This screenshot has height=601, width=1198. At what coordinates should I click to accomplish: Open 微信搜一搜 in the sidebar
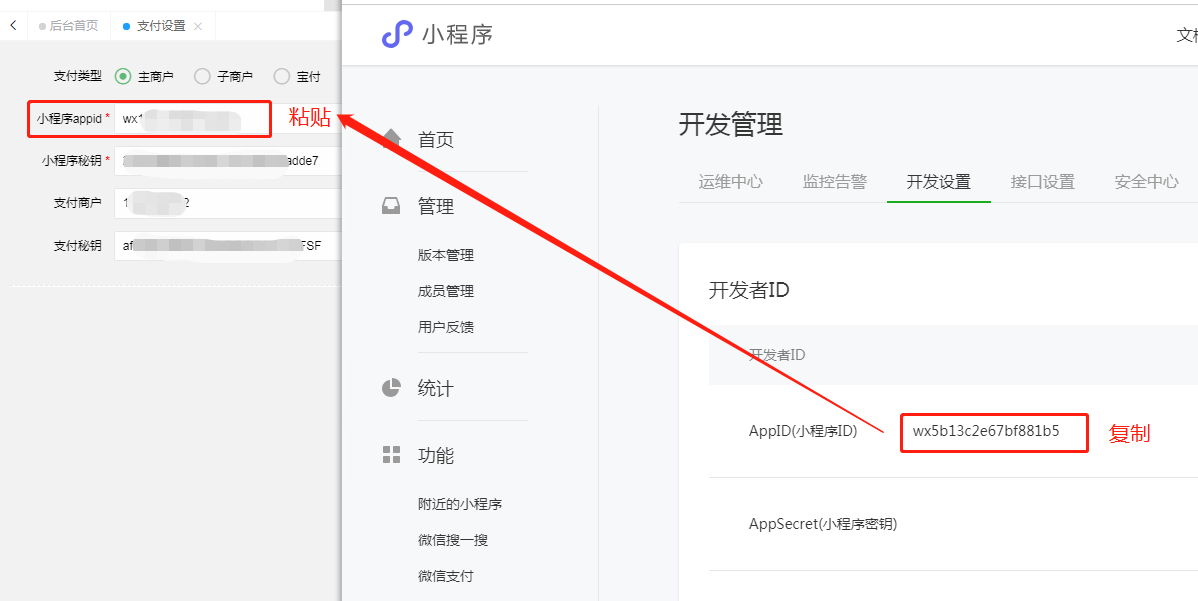tap(453, 540)
